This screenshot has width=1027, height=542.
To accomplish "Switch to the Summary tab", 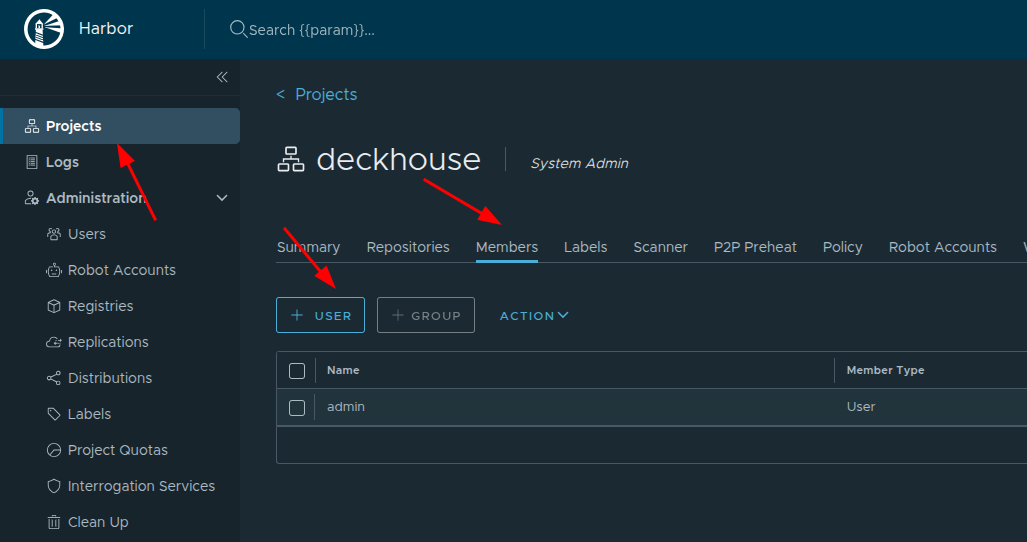I will click(308, 247).
